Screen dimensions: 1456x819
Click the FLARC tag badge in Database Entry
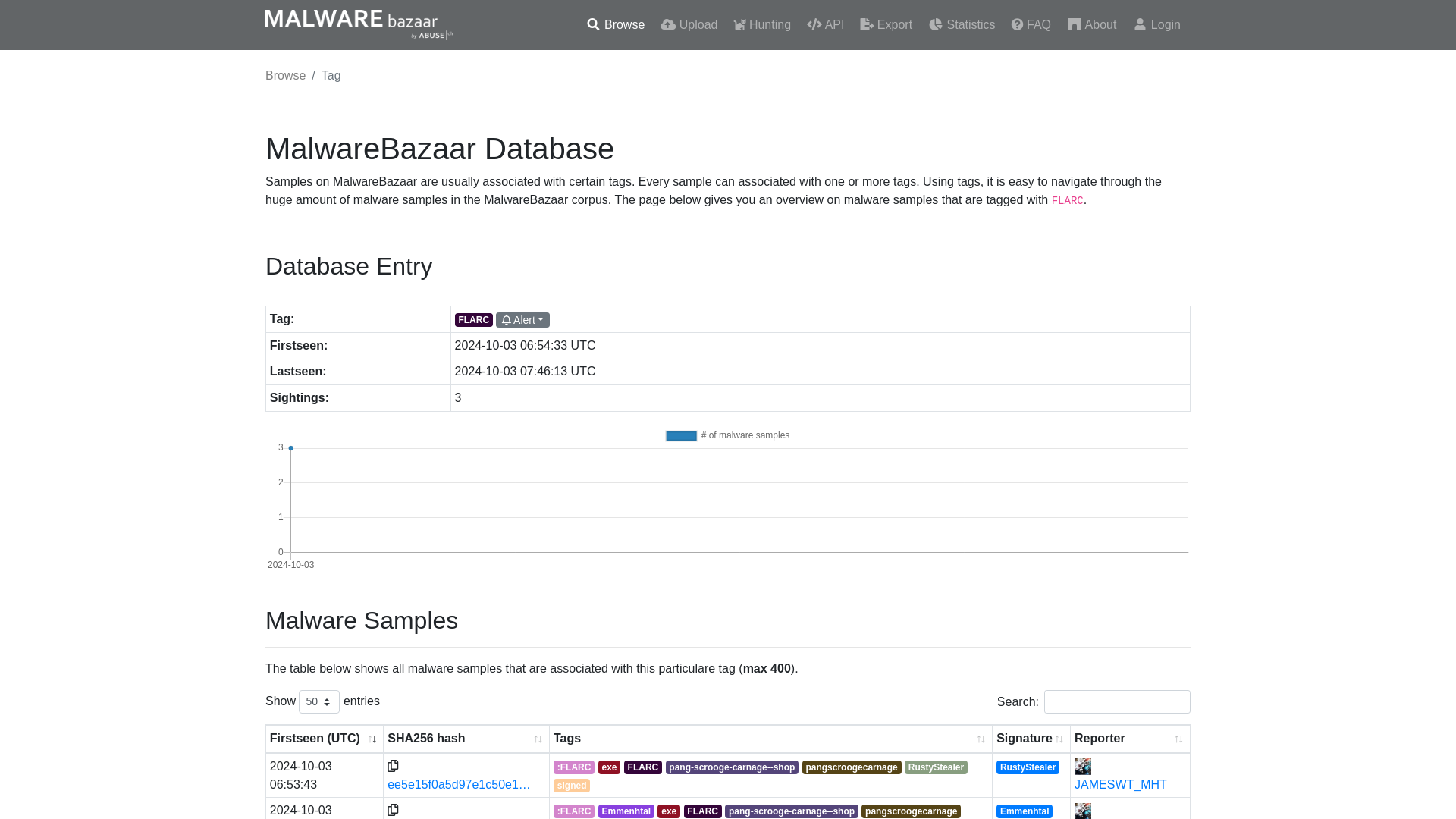(x=473, y=320)
